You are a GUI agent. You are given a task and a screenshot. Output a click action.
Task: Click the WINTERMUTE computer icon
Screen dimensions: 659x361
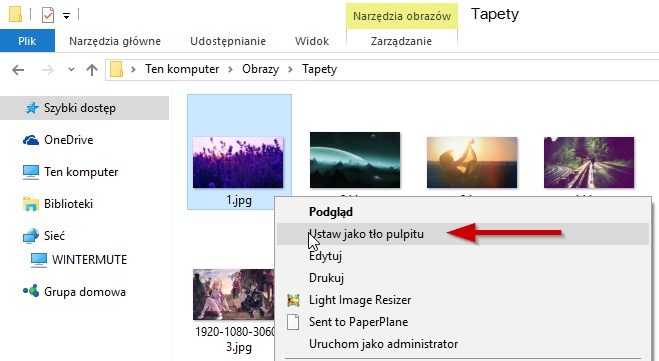tap(39, 260)
